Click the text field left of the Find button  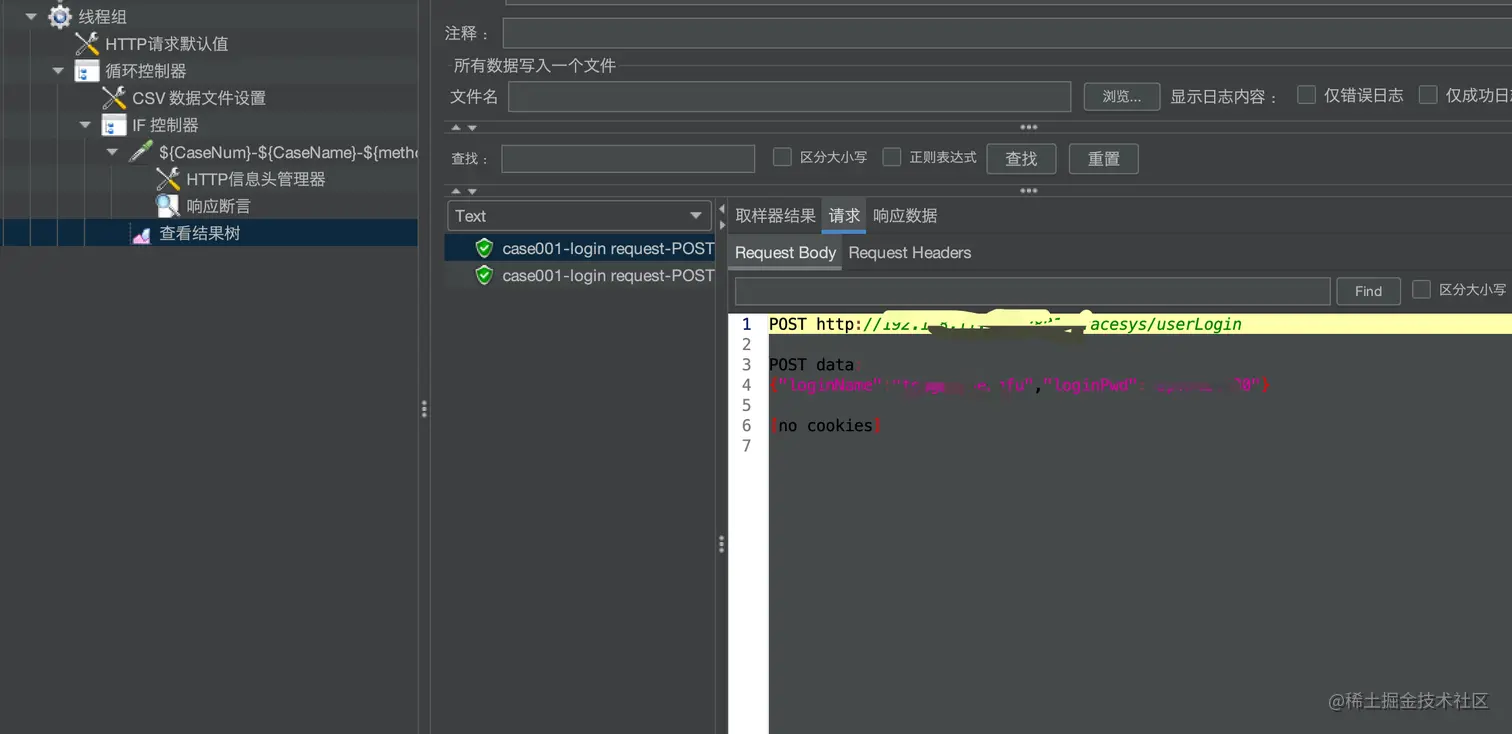[1032, 291]
